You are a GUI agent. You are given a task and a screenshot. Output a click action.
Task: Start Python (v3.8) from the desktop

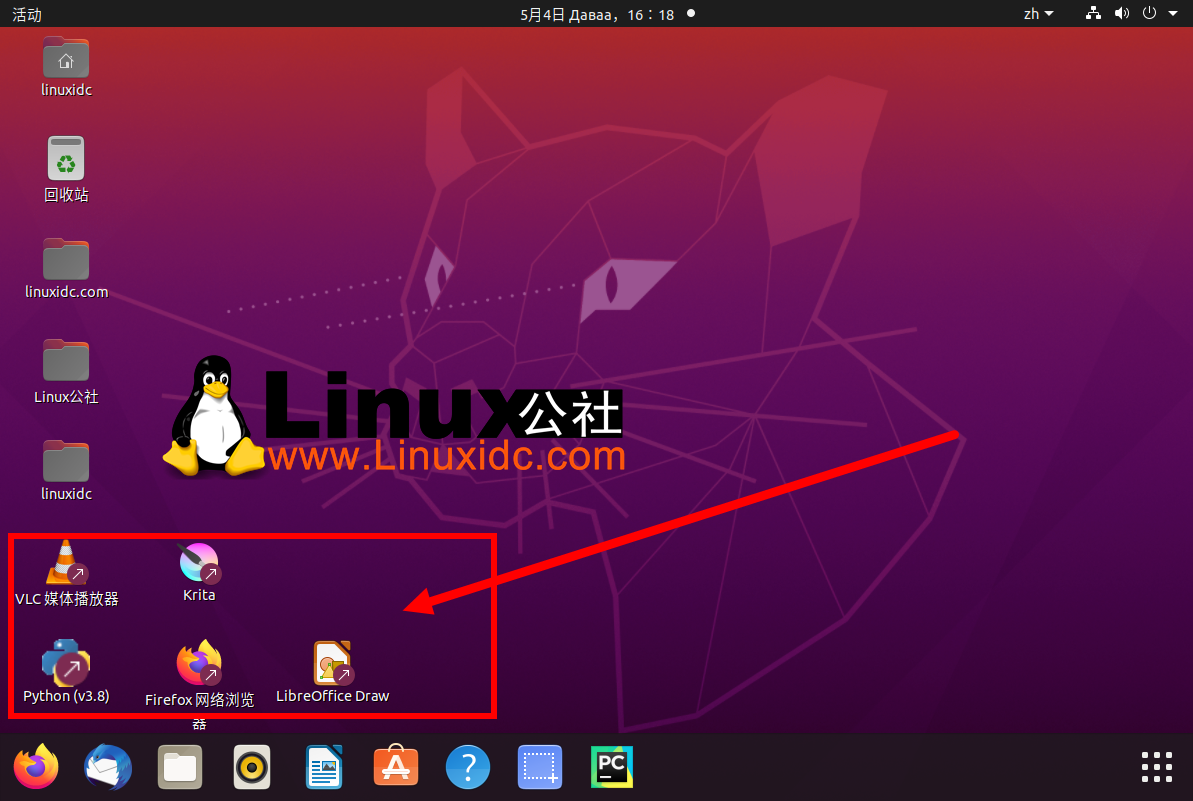pyautogui.click(x=66, y=664)
